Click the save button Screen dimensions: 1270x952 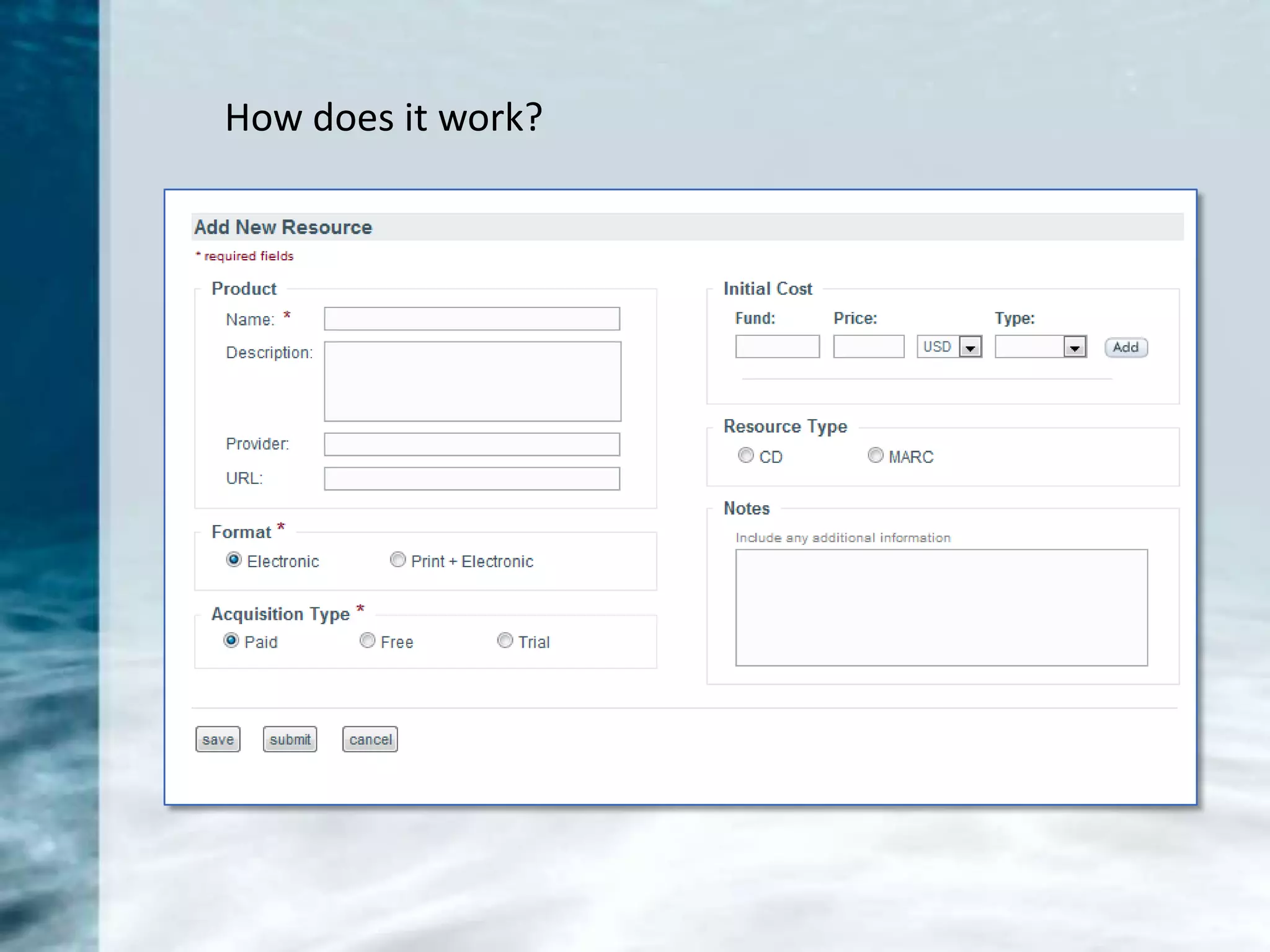pyautogui.click(x=218, y=739)
